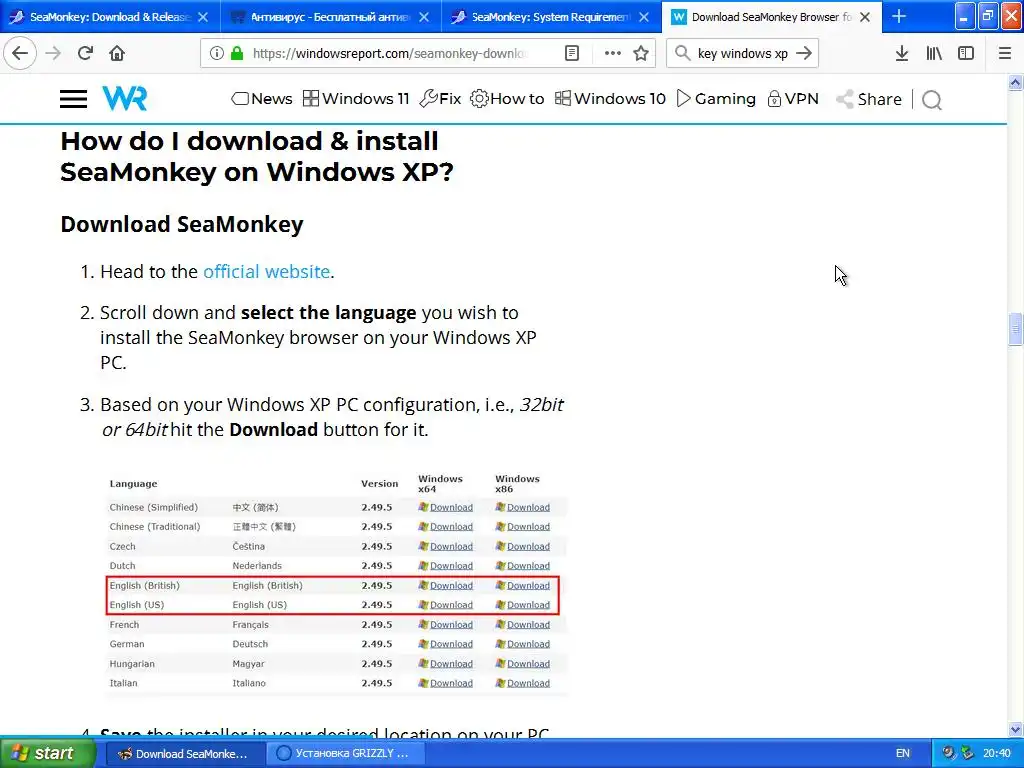Select the Download SeaMonkey Browser tab
Viewport: 1024px width, 768px height.
pyautogui.click(x=771, y=17)
